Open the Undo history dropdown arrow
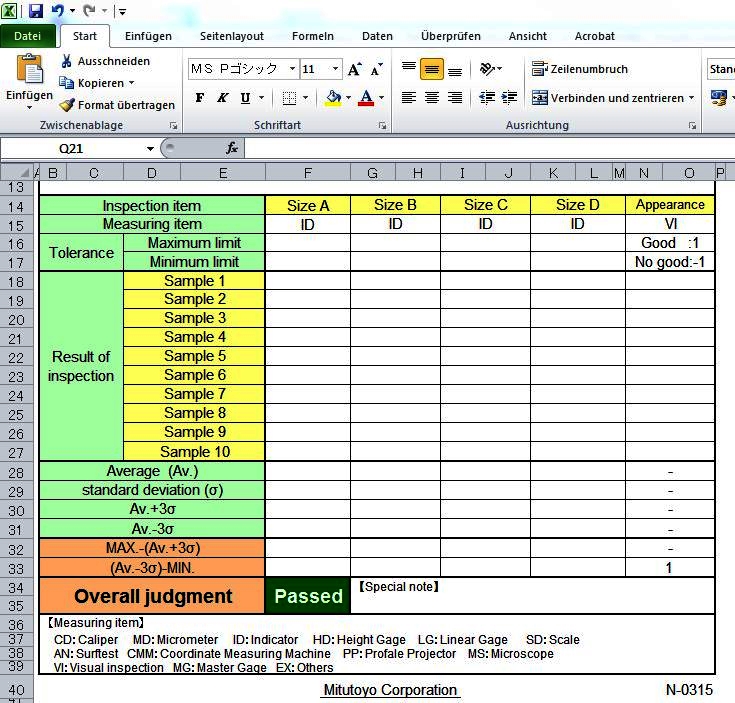735x703 pixels. 72,10
